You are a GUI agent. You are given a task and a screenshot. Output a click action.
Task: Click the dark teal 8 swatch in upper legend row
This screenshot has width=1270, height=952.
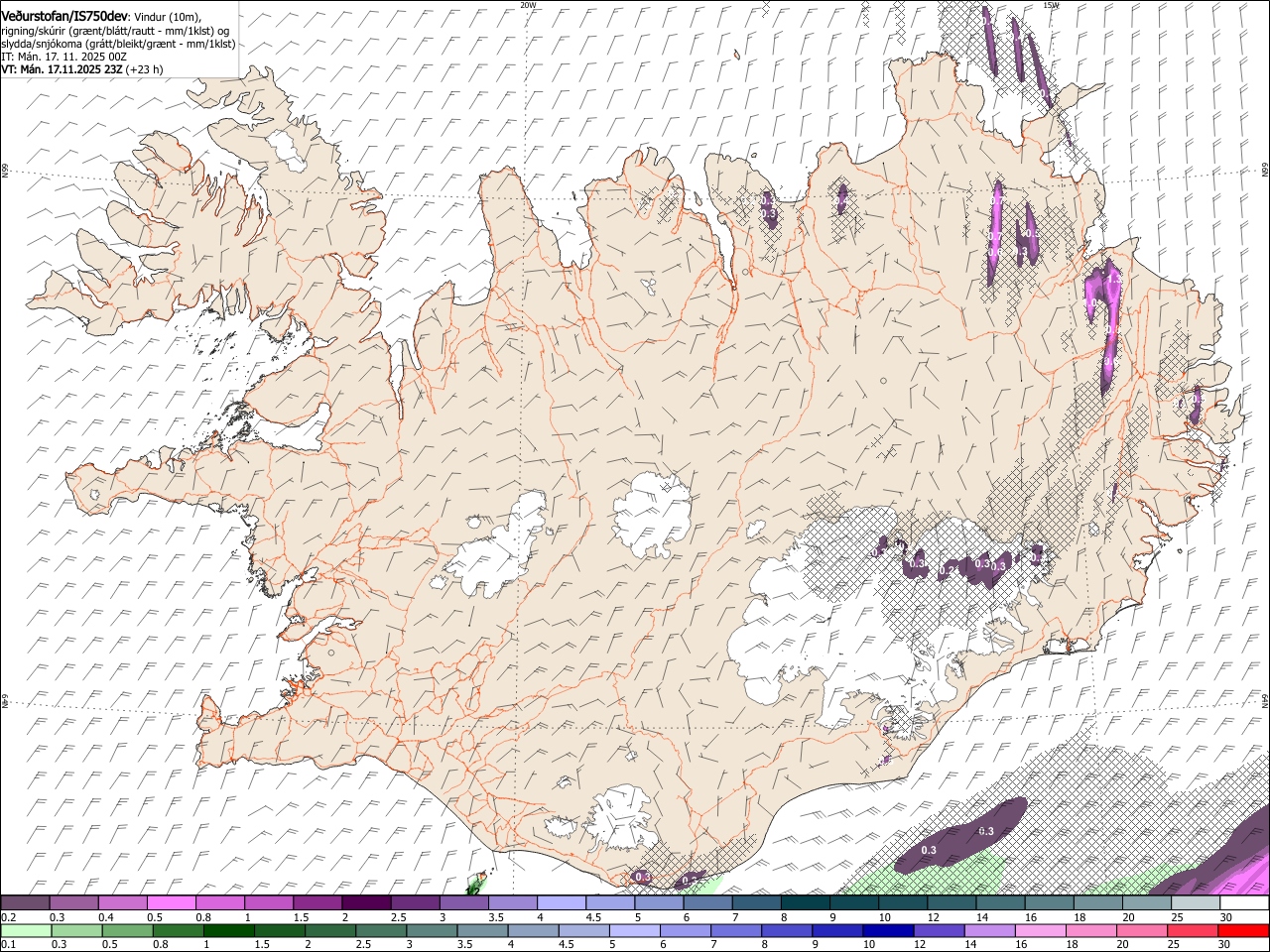[807, 903]
